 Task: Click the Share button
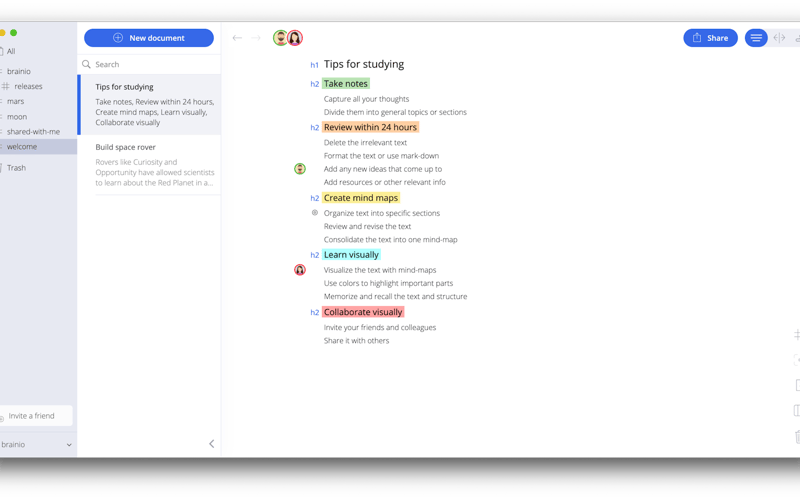point(710,38)
